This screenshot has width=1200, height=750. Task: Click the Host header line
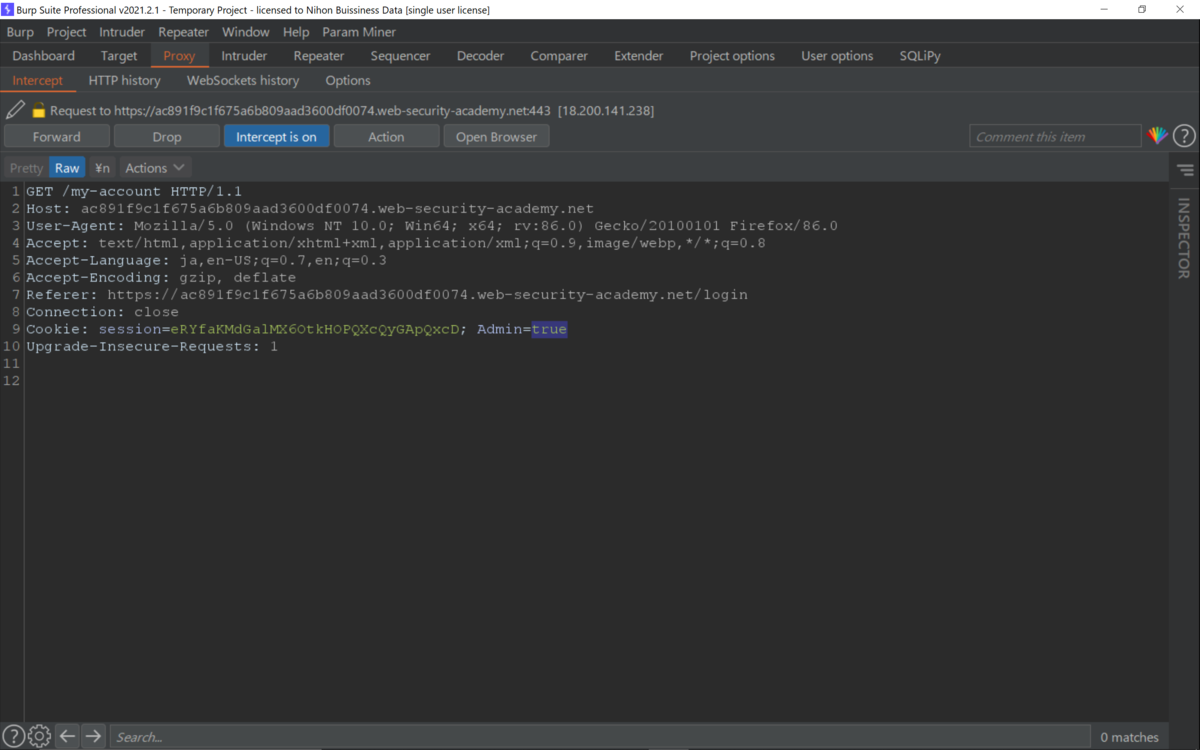point(310,209)
